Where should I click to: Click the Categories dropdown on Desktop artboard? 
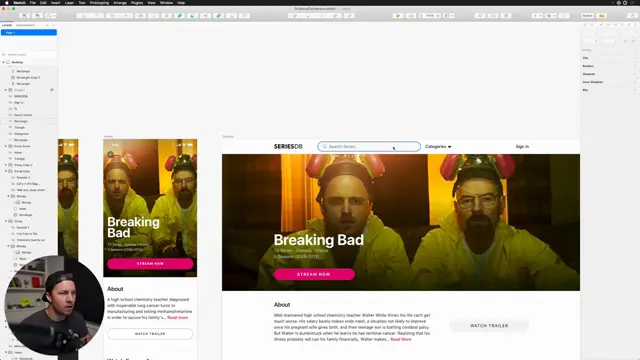(438, 147)
